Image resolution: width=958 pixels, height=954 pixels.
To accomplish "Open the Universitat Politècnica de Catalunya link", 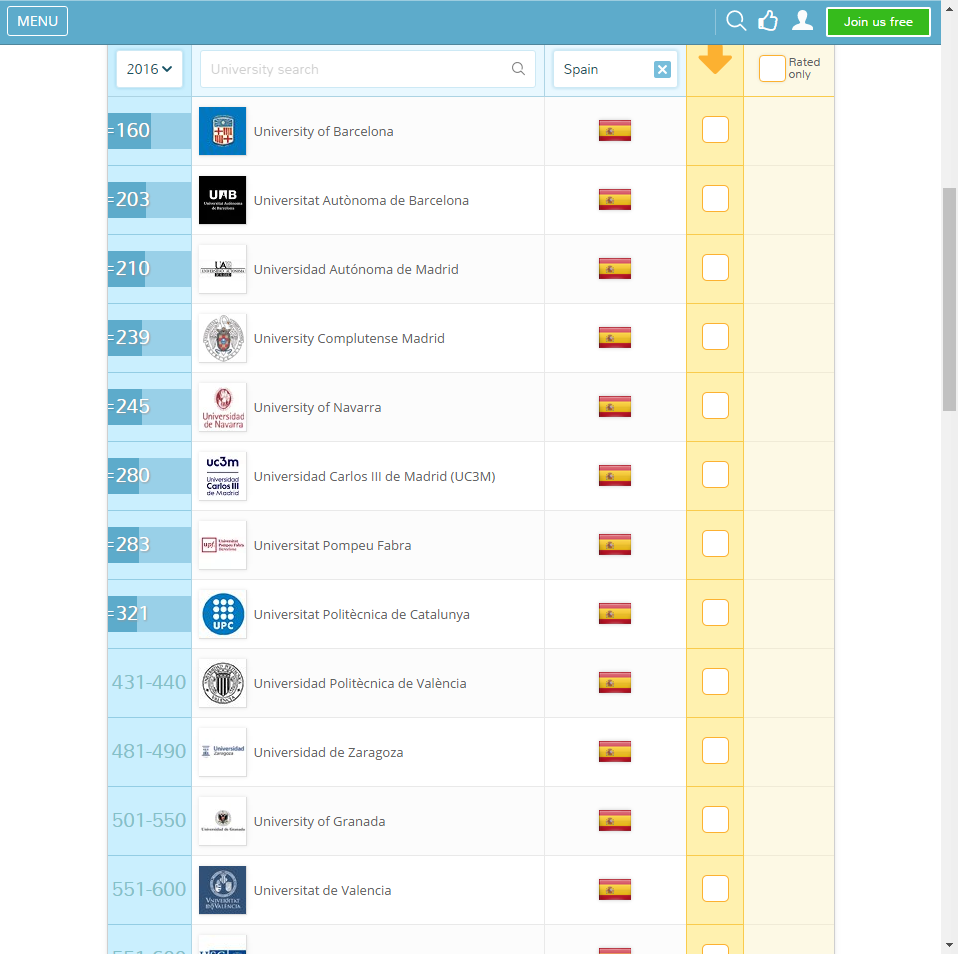I will coord(362,615).
